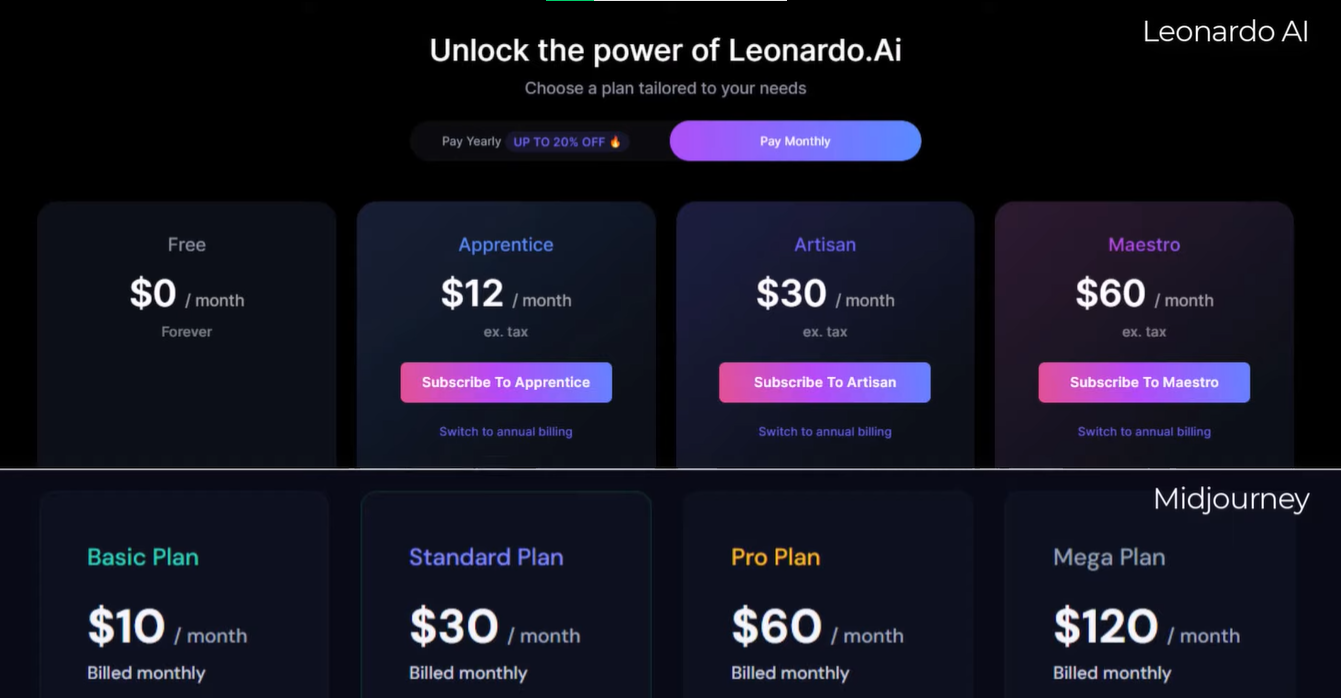This screenshot has height=698, width=1341.
Task: Click Subscribe To Artisan button
Action: 825,382
